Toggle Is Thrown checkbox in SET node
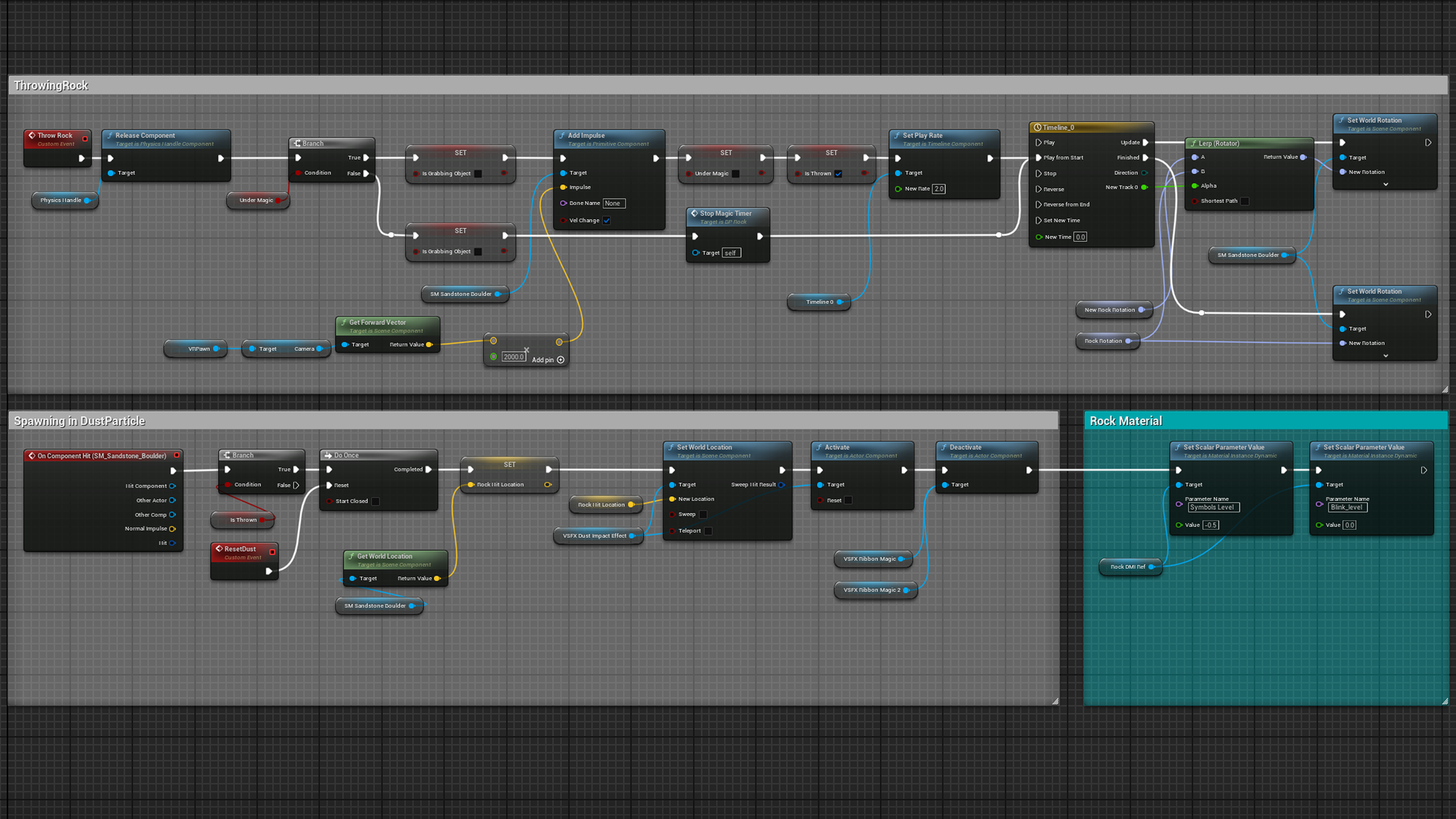Screen dimensions: 1456x819 838,174
